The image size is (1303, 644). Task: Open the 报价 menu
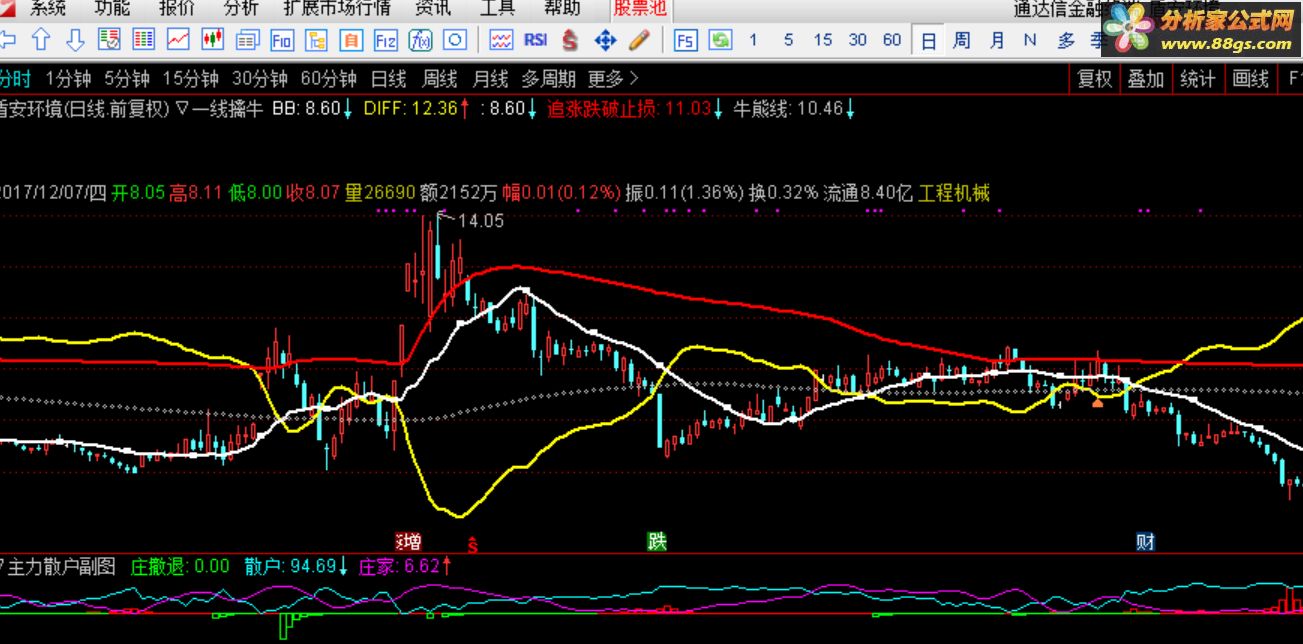[x=177, y=9]
